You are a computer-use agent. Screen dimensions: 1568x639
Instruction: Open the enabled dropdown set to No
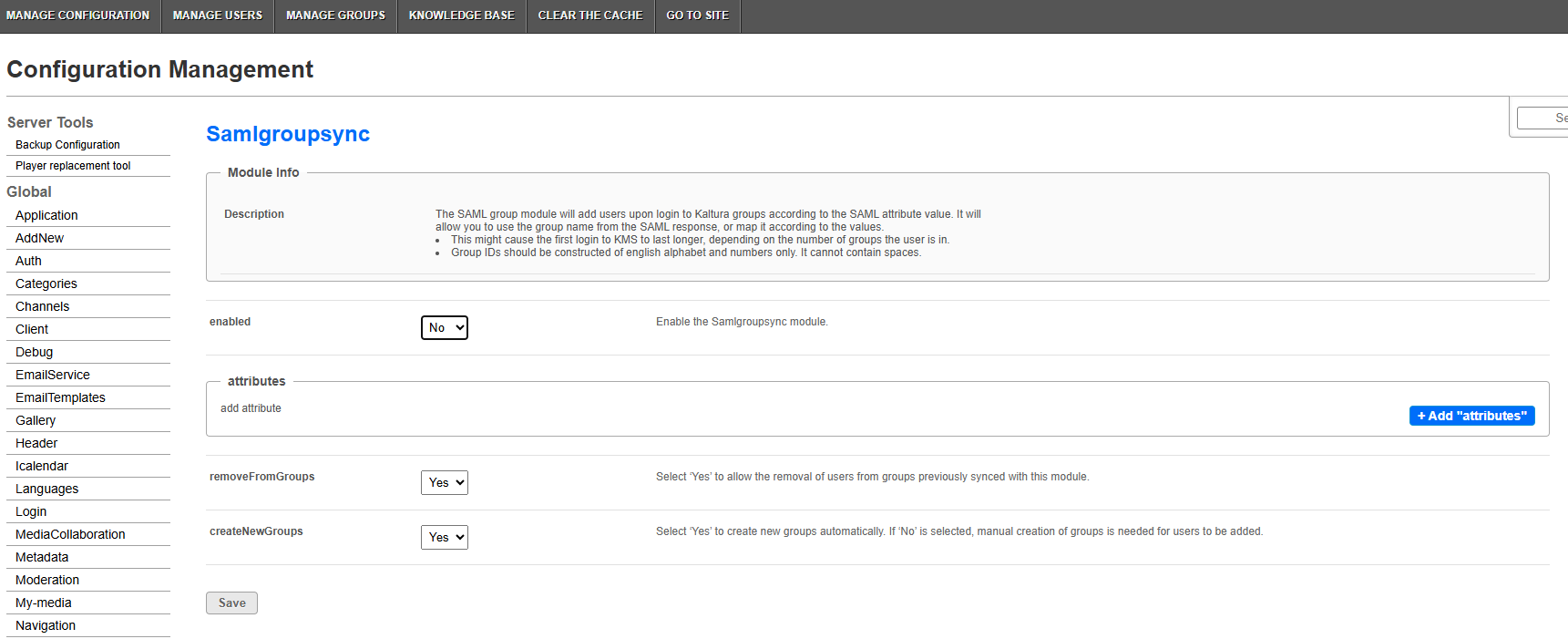coord(445,327)
